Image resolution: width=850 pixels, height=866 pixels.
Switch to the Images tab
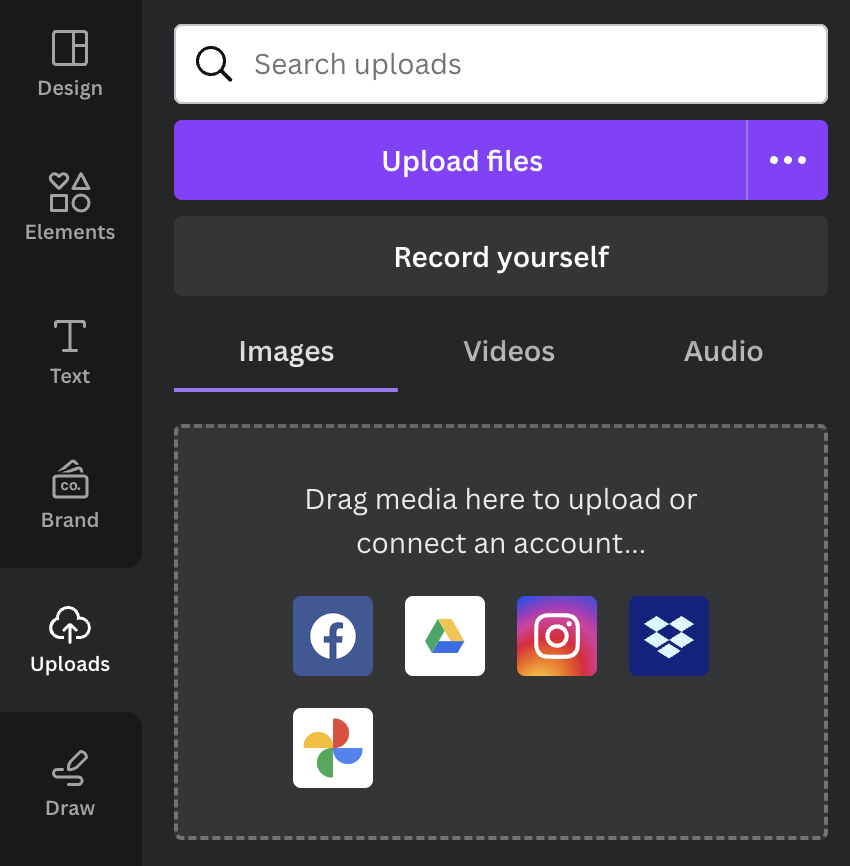(x=286, y=352)
